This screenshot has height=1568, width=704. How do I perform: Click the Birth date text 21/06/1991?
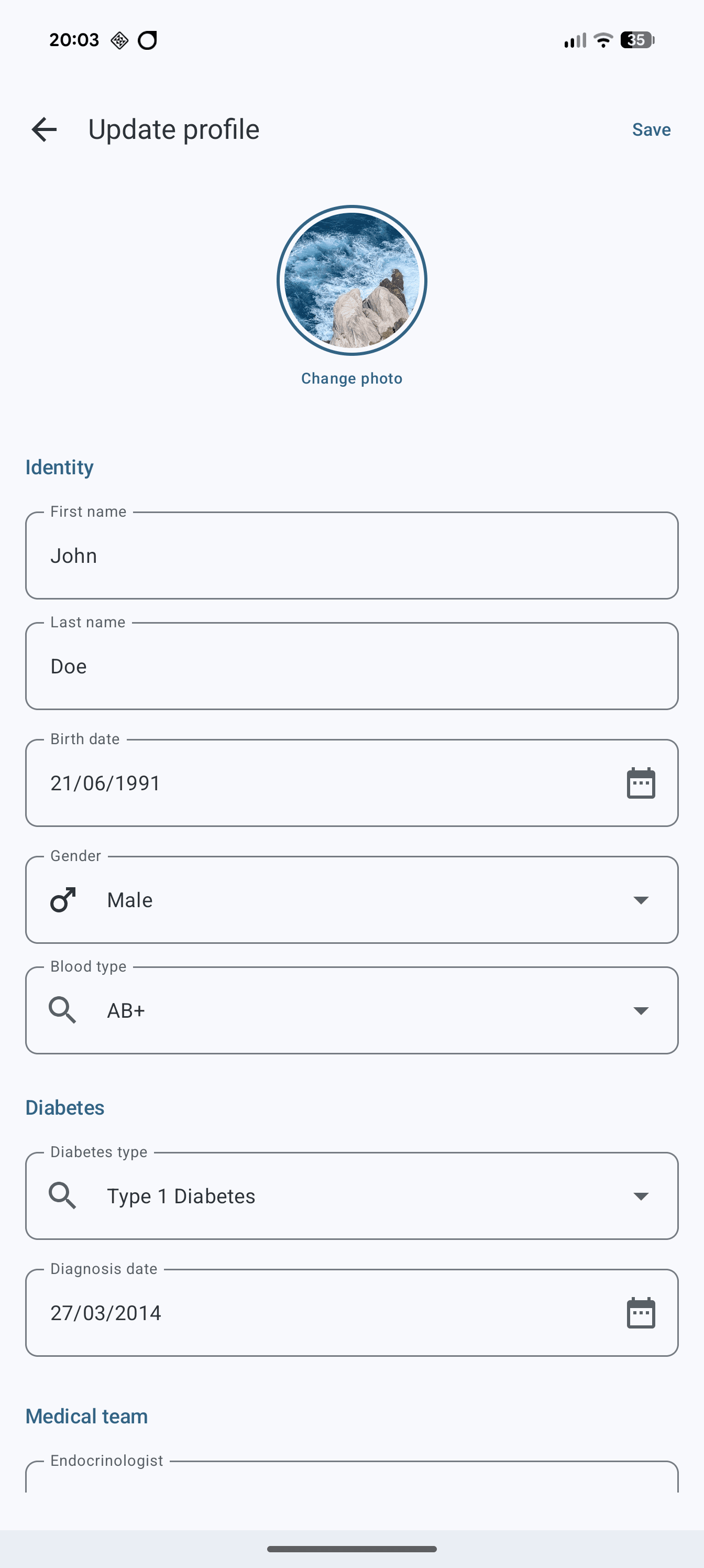[x=105, y=783]
